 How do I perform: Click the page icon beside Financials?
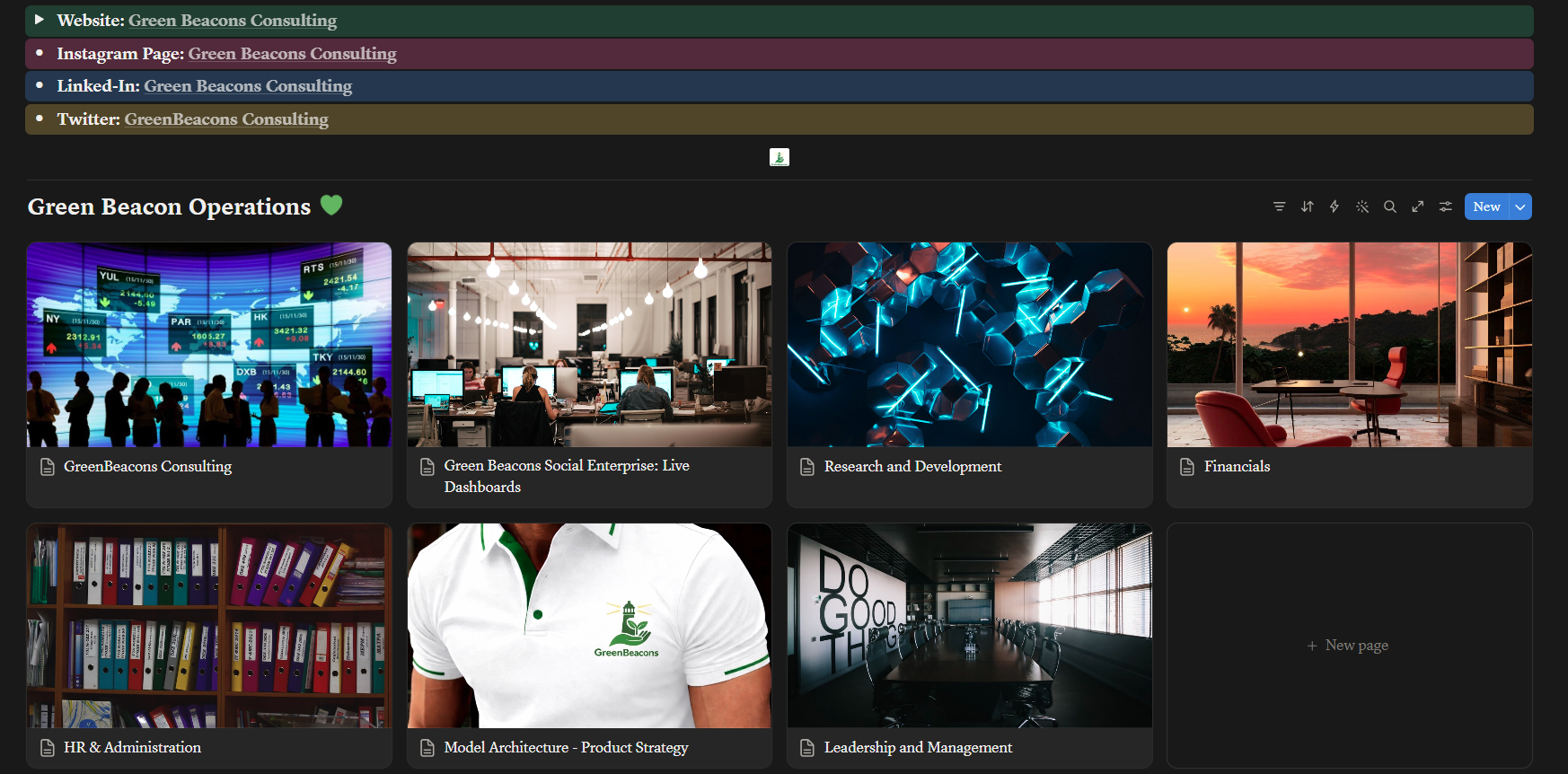pyautogui.click(x=1187, y=467)
